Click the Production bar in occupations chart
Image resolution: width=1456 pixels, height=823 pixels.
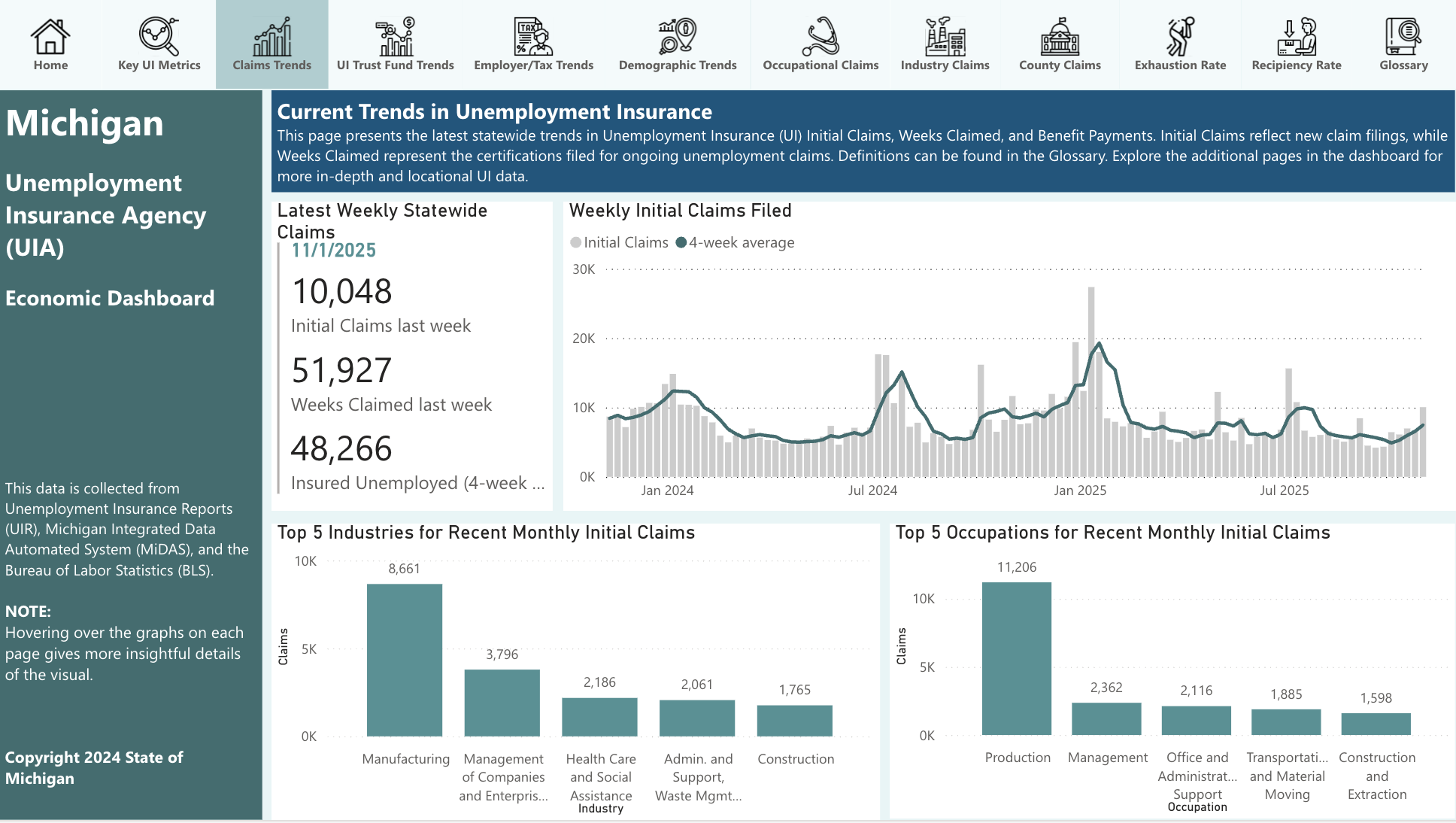pos(1017,658)
